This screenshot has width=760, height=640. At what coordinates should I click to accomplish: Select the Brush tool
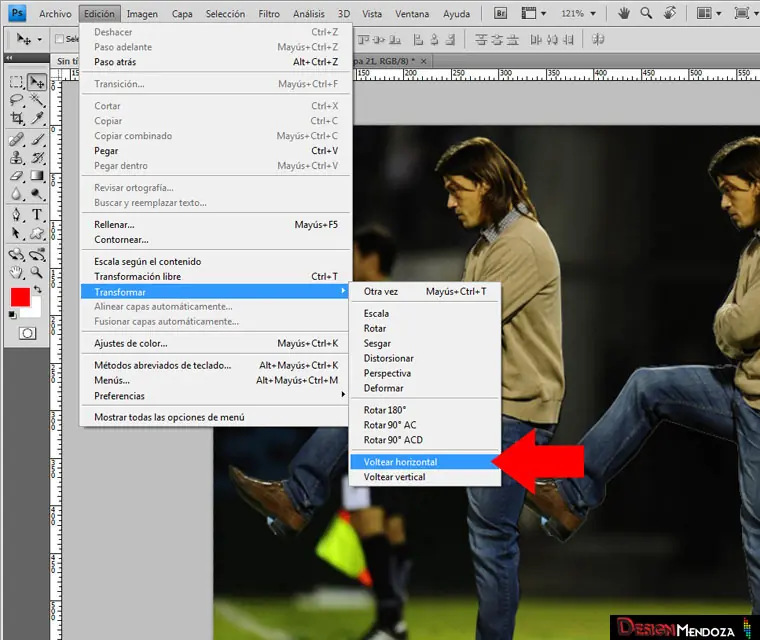point(37,140)
